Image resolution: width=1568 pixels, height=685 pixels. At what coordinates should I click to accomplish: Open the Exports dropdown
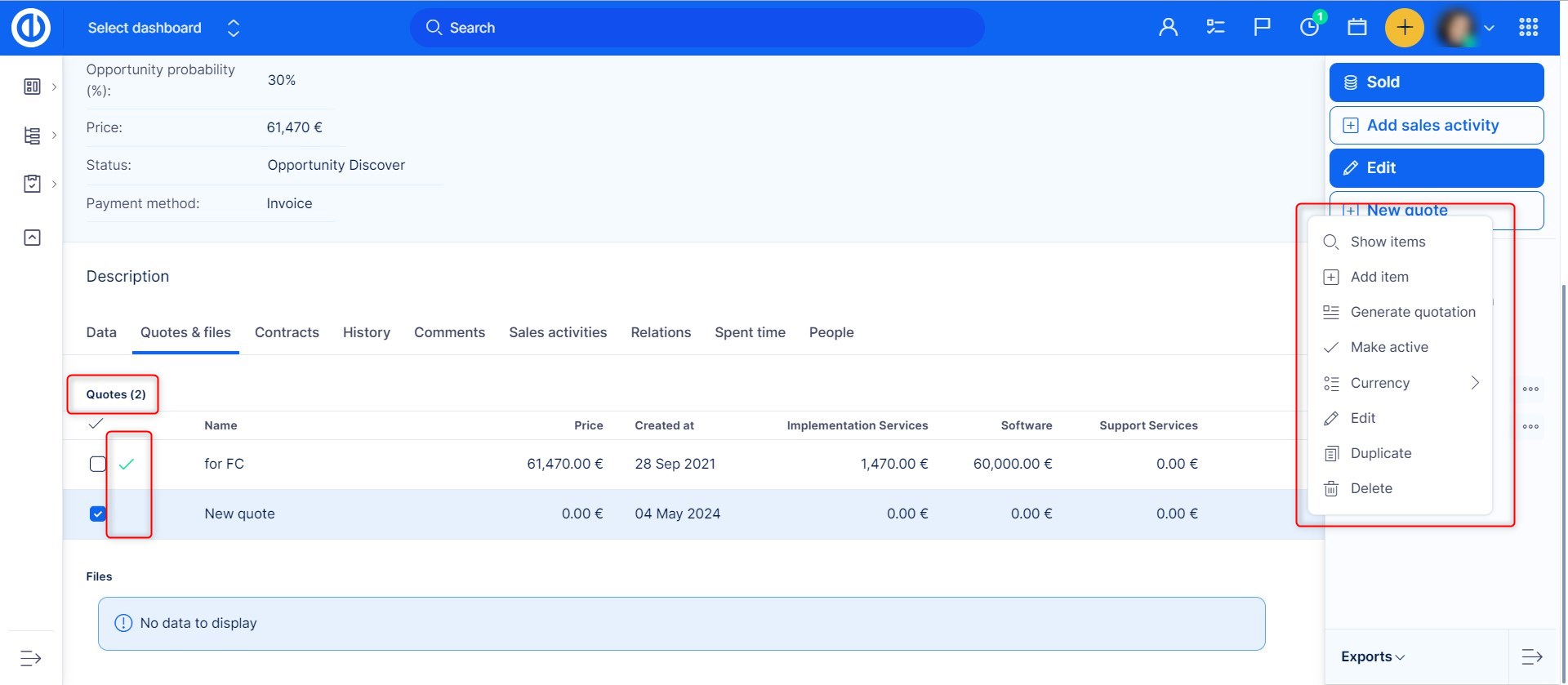(x=1372, y=656)
